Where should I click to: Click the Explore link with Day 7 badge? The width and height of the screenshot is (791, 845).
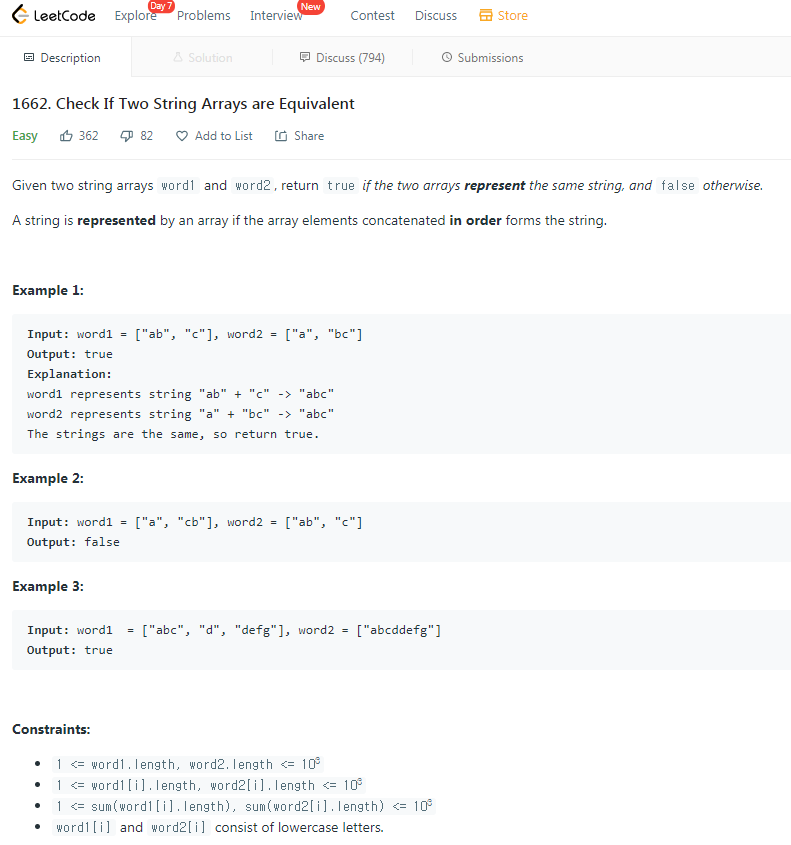[x=135, y=15]
